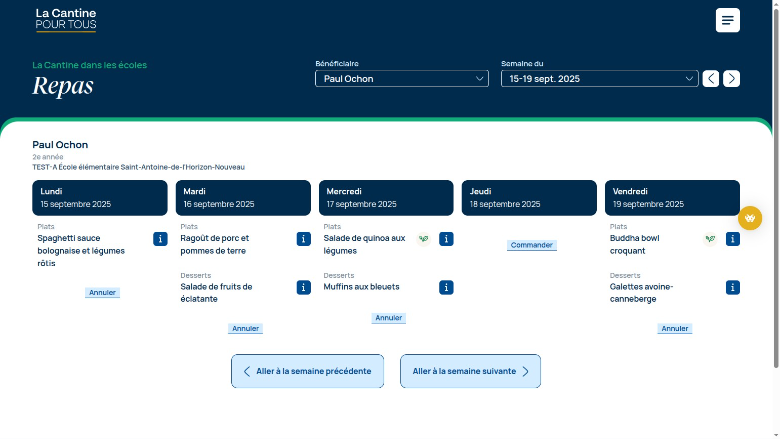The image size is (780, 439).
Task: Click the yellow floating accessibility button
Action: [750, 218]
